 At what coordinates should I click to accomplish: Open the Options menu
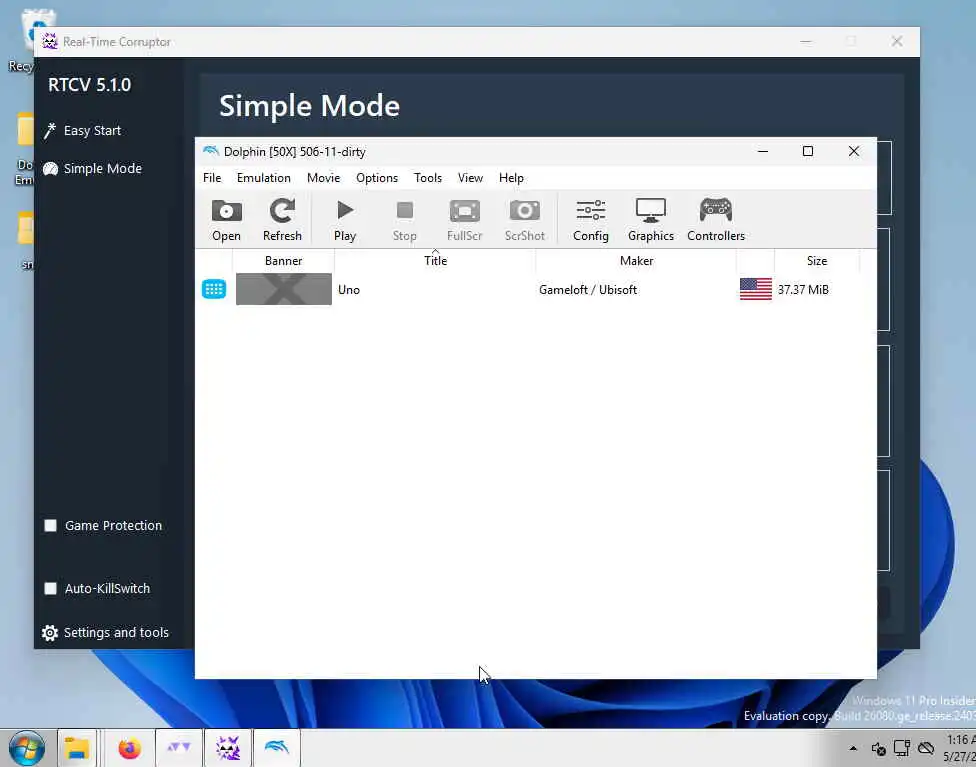(x=377, y=178)
